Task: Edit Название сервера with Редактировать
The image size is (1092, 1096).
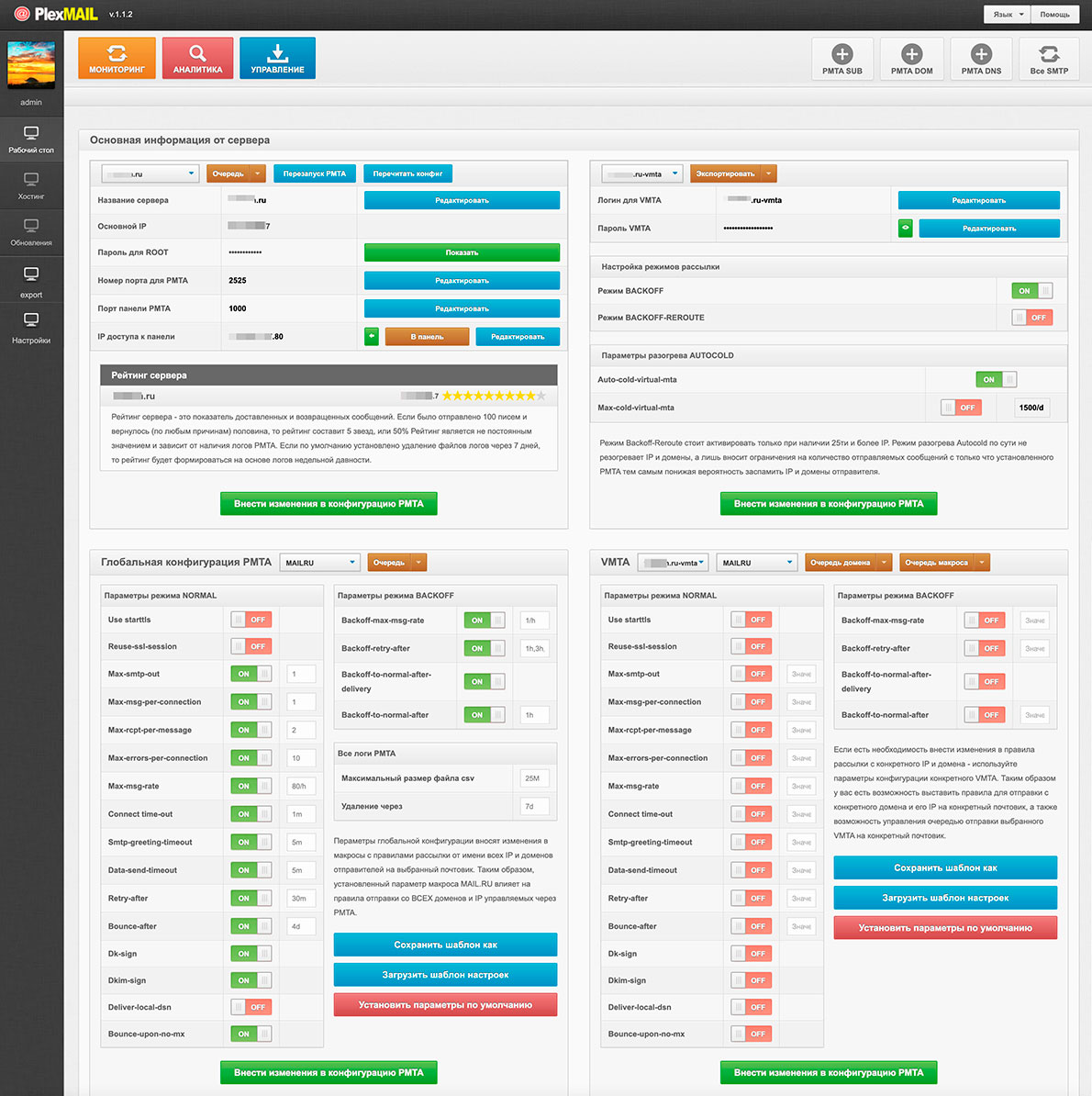Action: coord(462,200)
